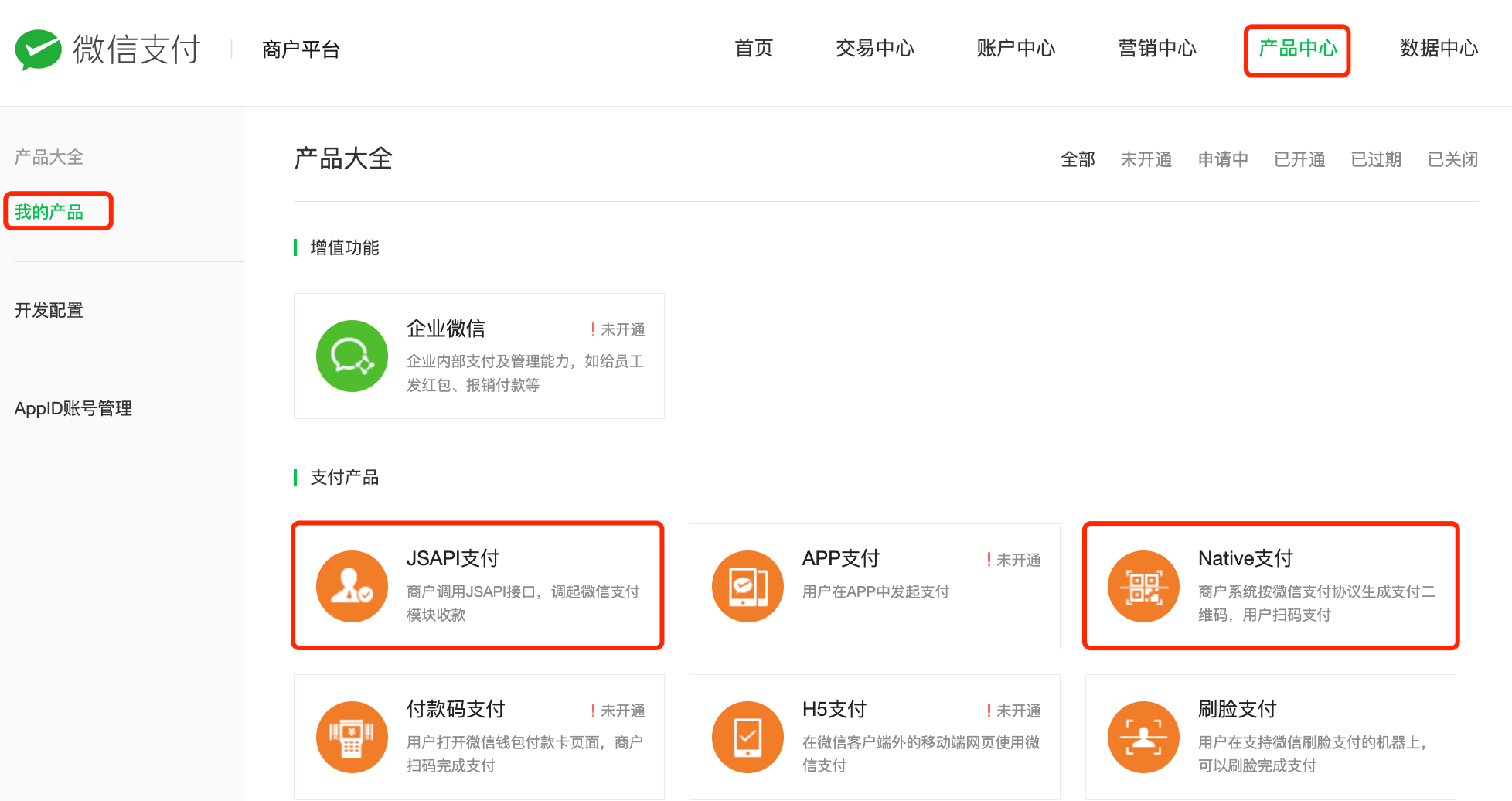Click the 商户调用JSAPI接口 description text

(523, 603)
